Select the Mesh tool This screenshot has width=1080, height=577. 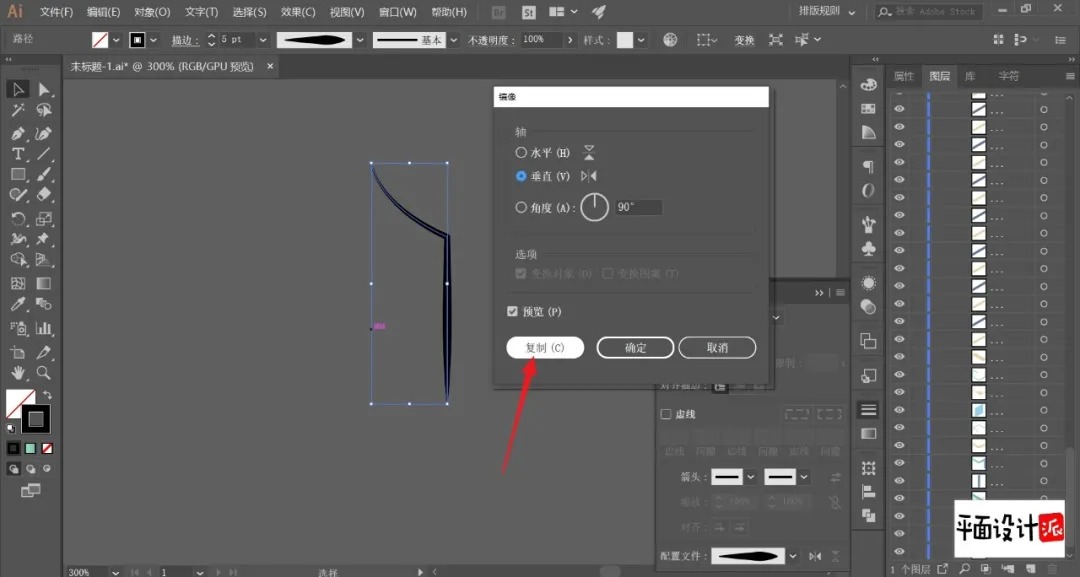18,283
